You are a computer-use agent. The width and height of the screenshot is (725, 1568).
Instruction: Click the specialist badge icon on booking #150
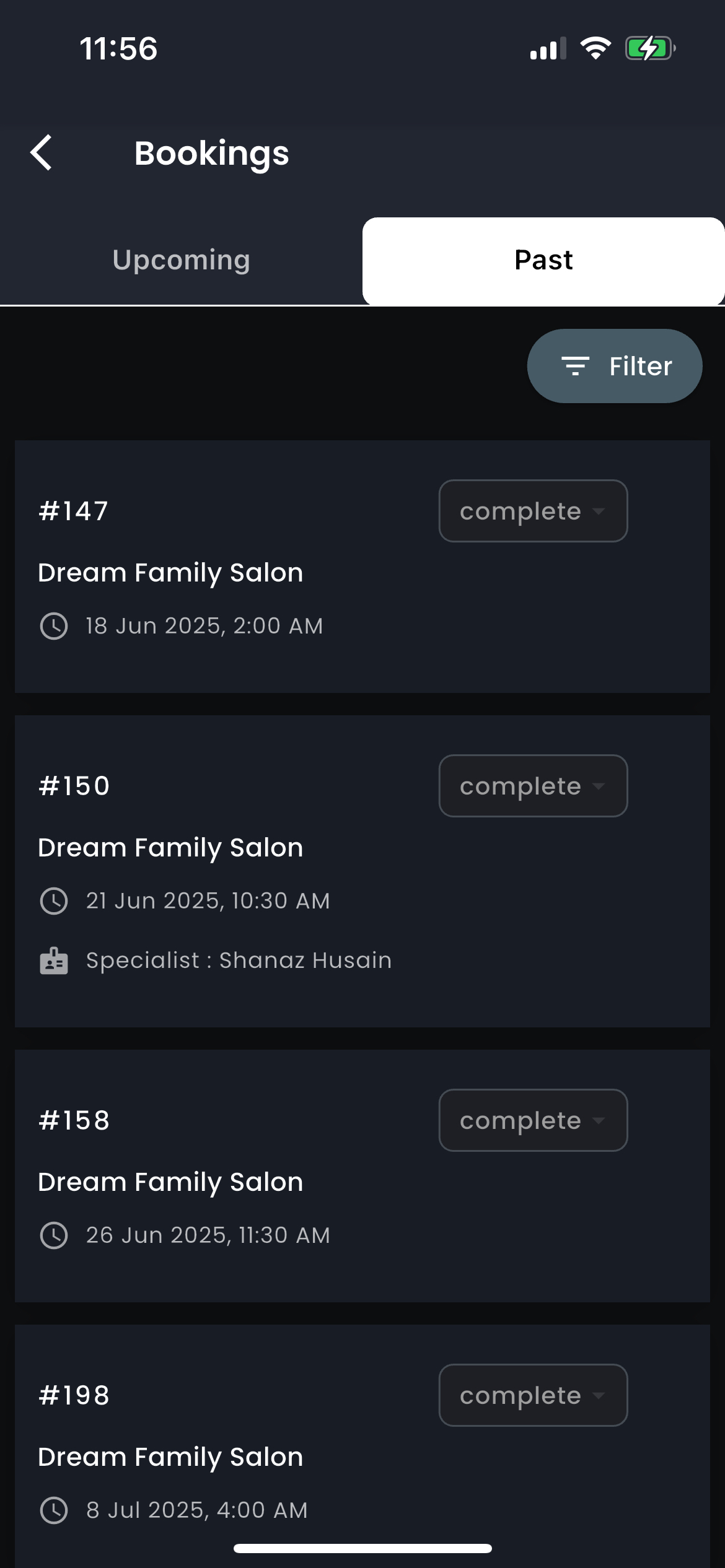click(x=54, y=960)
